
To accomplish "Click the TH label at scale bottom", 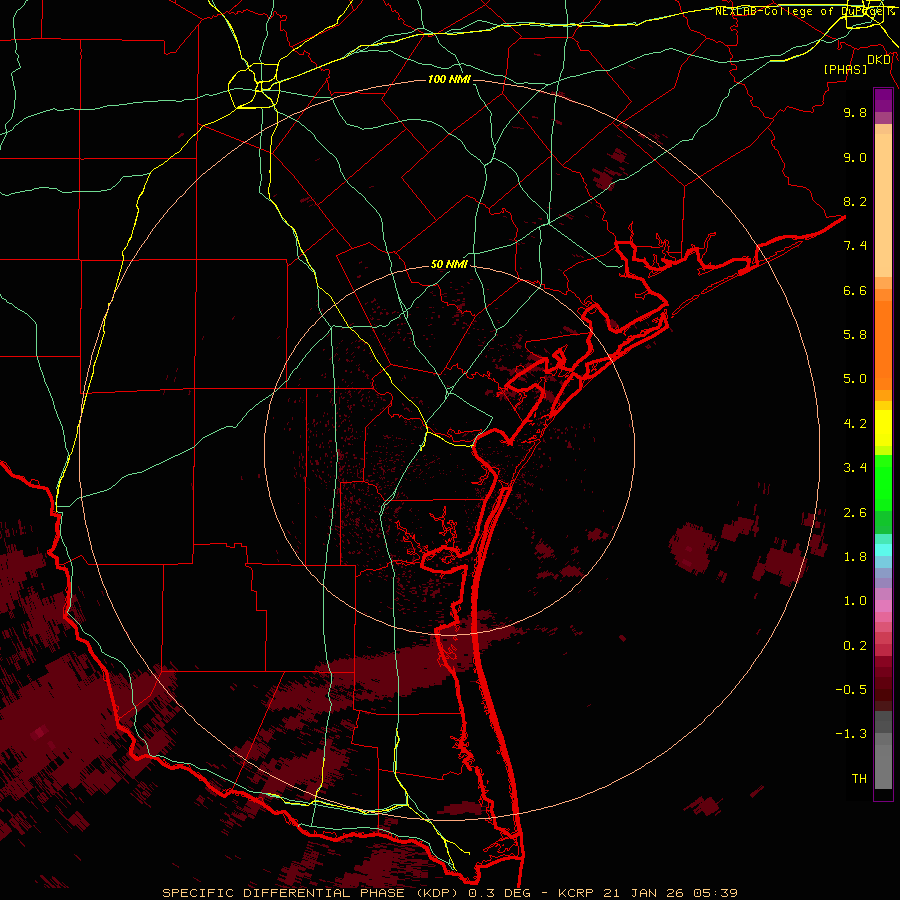I will click(859, 779).
